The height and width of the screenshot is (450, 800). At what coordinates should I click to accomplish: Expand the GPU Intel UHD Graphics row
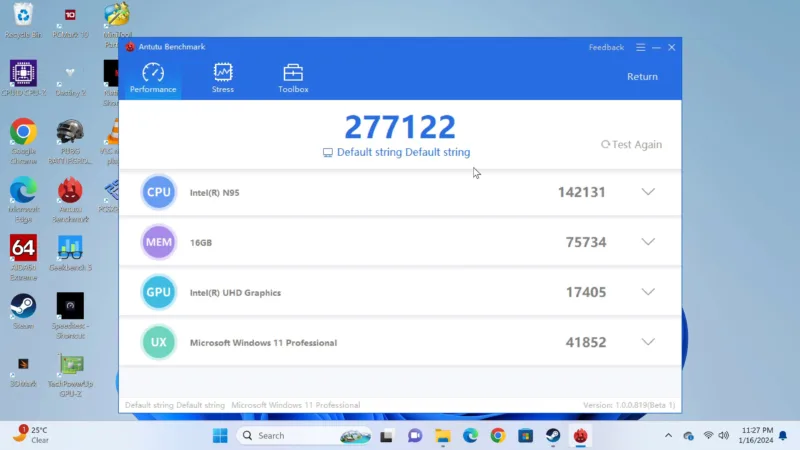coord(647,292)
